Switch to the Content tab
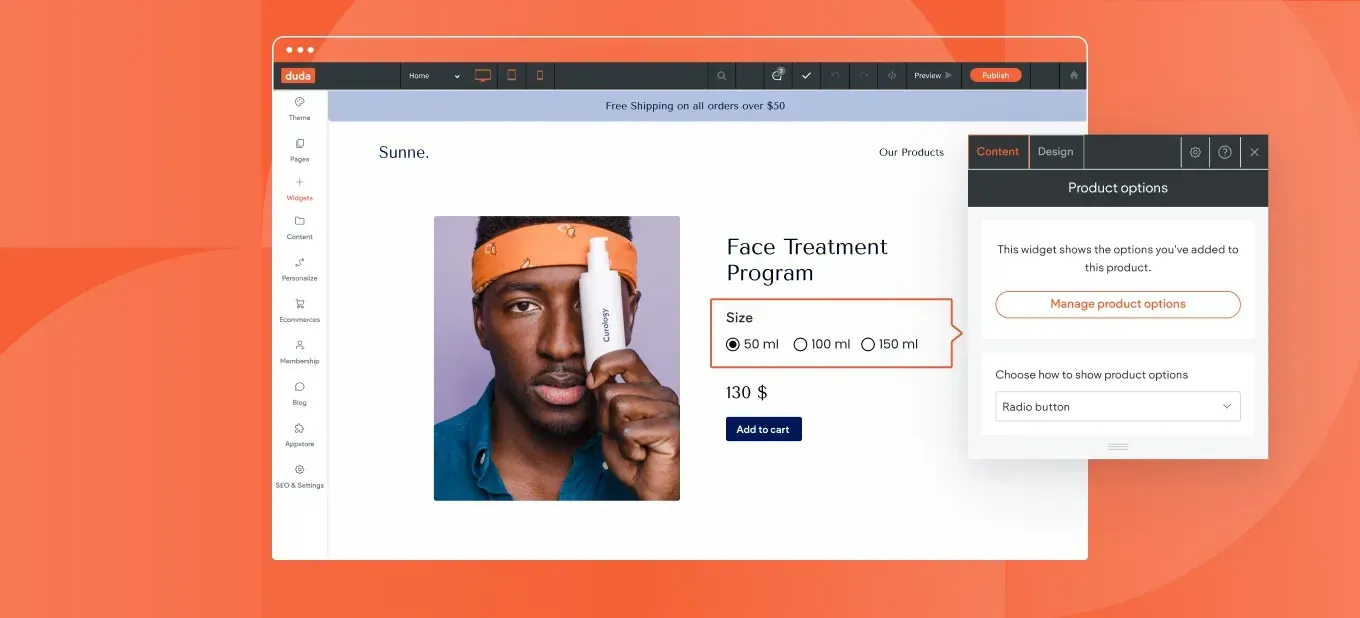The image size is (1360, 618). pos(998,152)
